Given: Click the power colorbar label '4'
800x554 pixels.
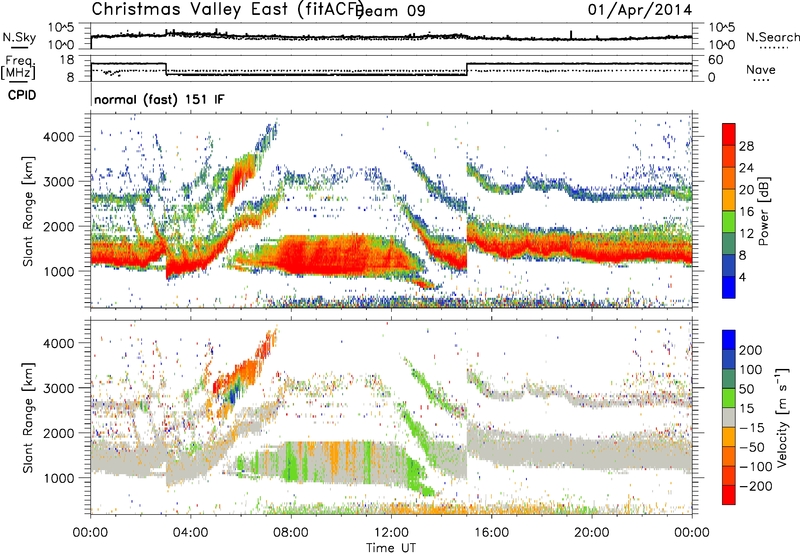Looking at the screenshot, I should click(x=742, y=277).
